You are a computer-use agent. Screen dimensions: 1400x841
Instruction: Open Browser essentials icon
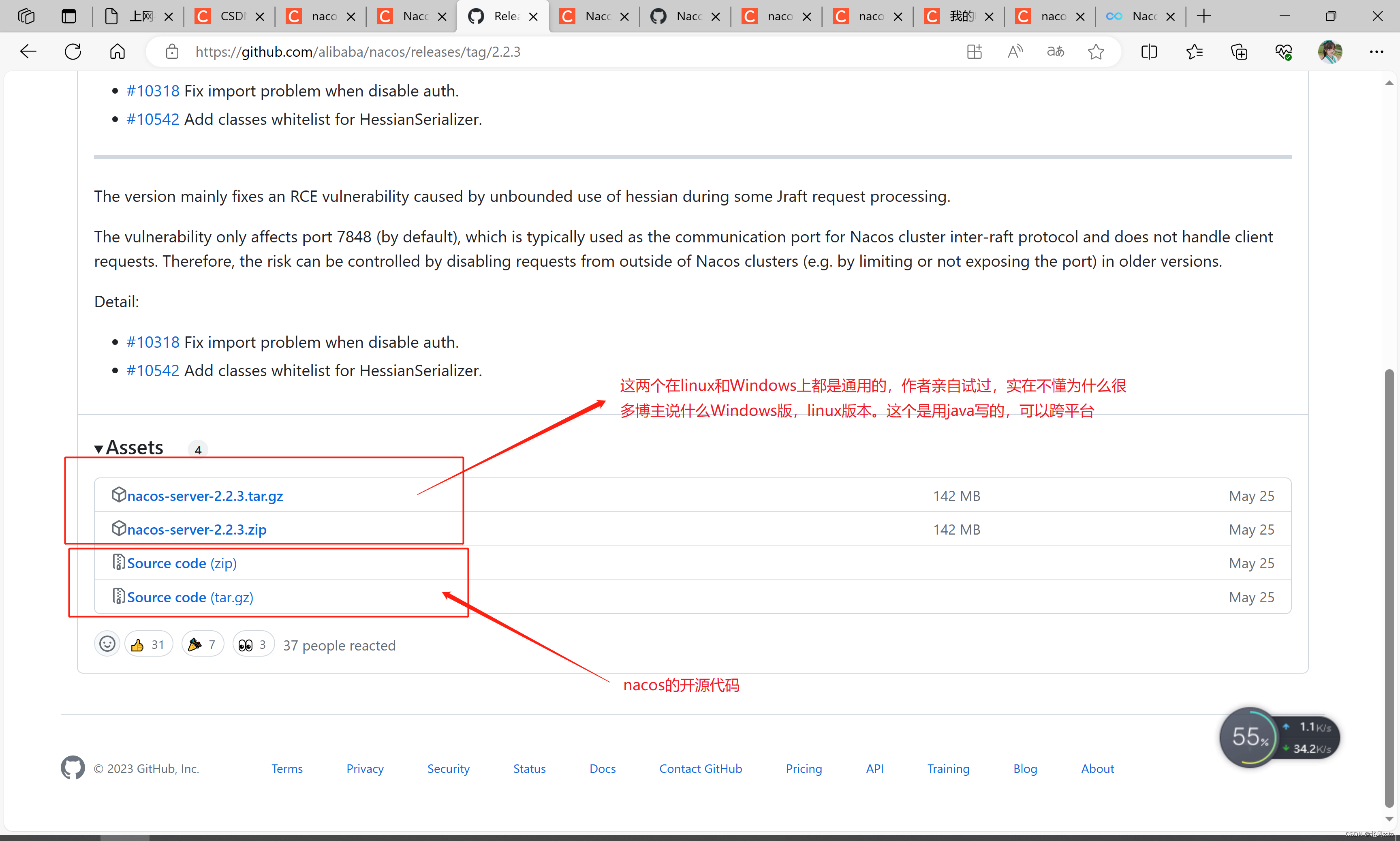pos(1283,51)
